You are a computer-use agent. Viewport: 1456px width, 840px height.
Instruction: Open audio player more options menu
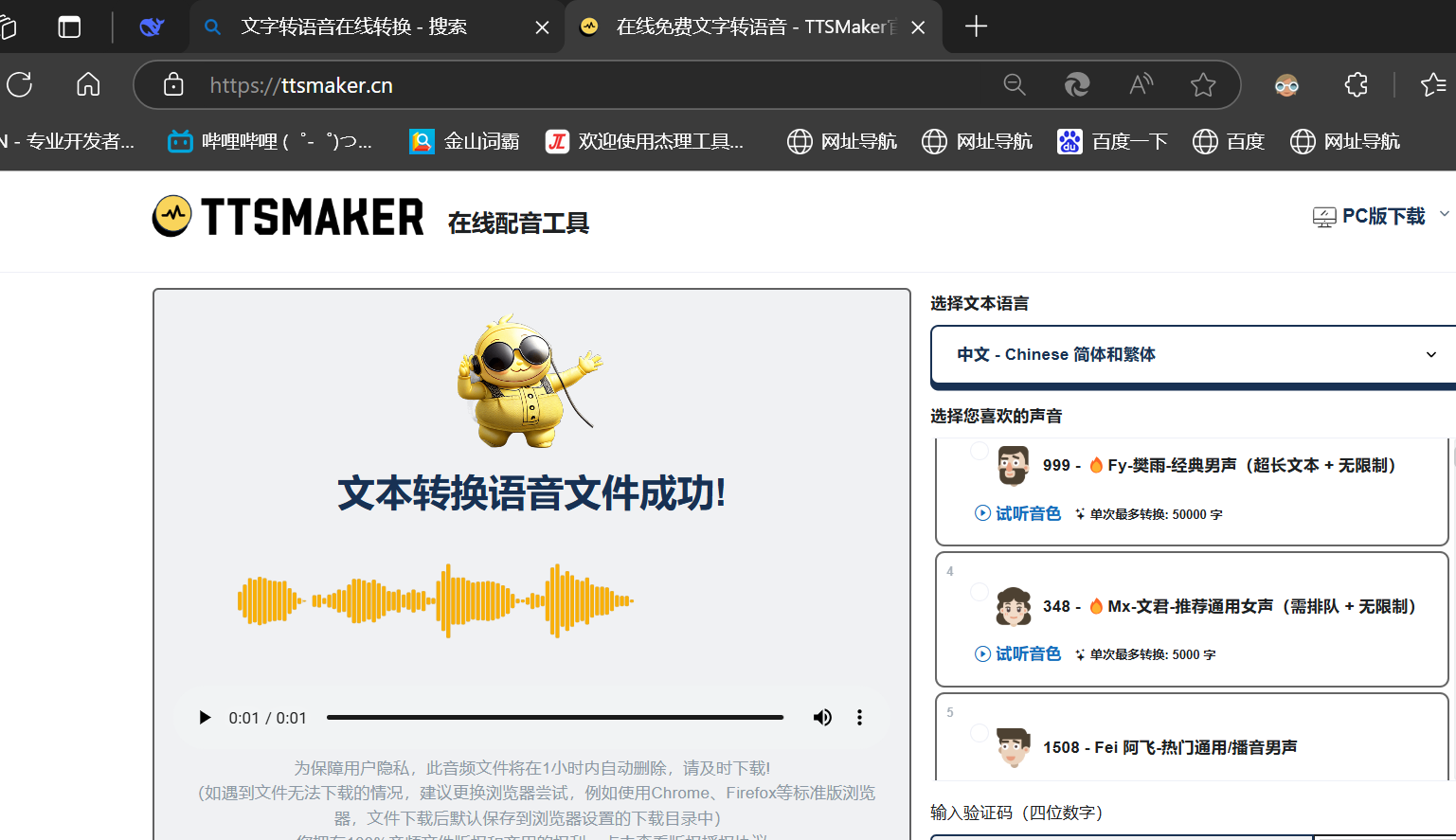tap(859, 718)
